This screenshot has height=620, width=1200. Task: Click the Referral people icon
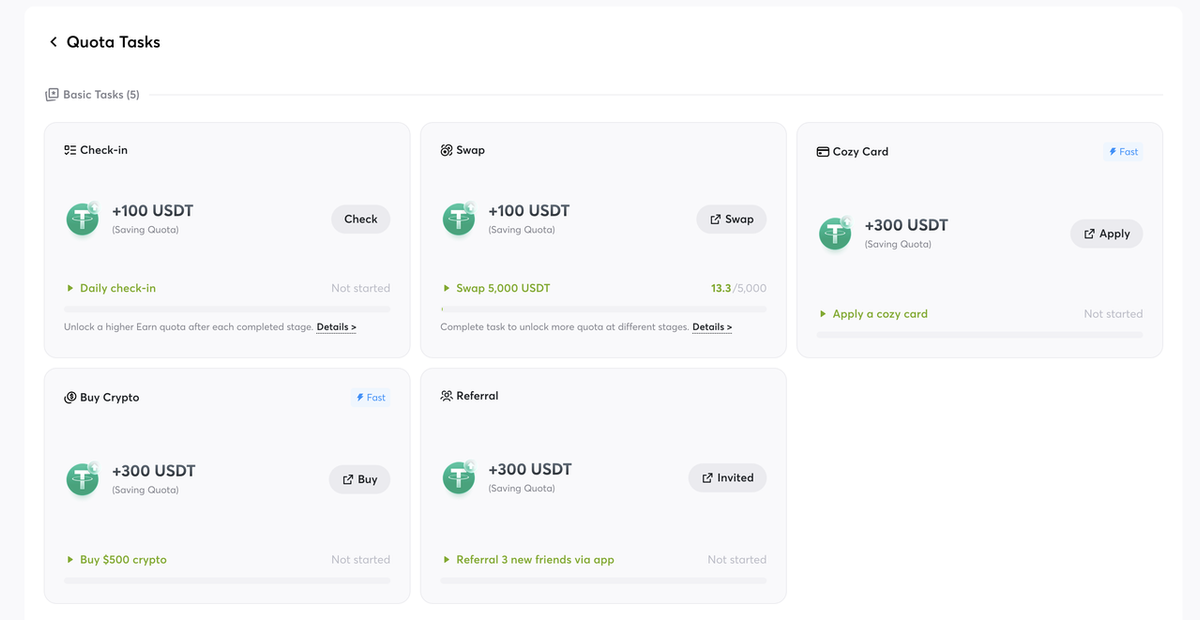coord(447,396)
